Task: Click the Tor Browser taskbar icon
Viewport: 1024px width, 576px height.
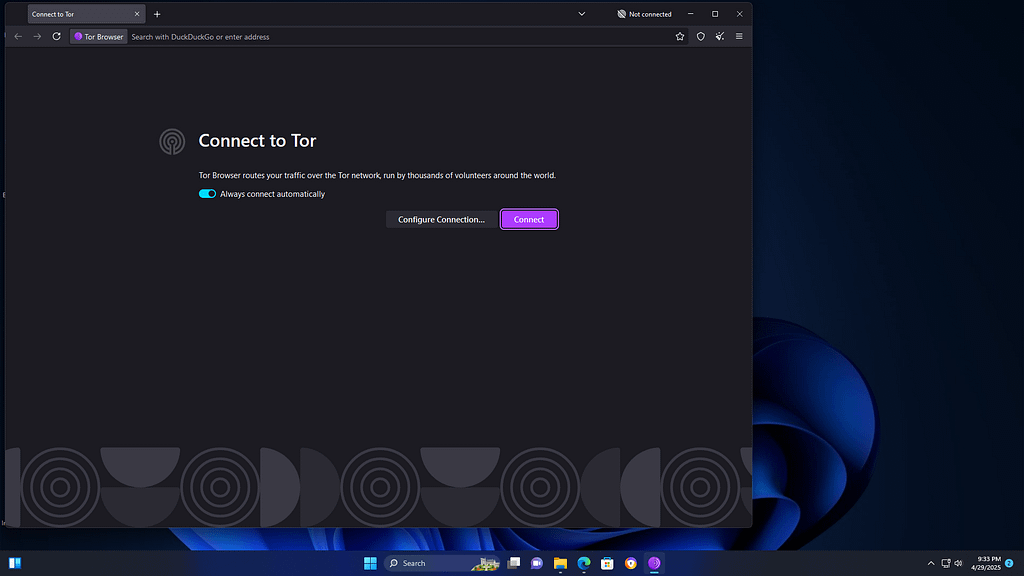Action: [x=654, y=563]
